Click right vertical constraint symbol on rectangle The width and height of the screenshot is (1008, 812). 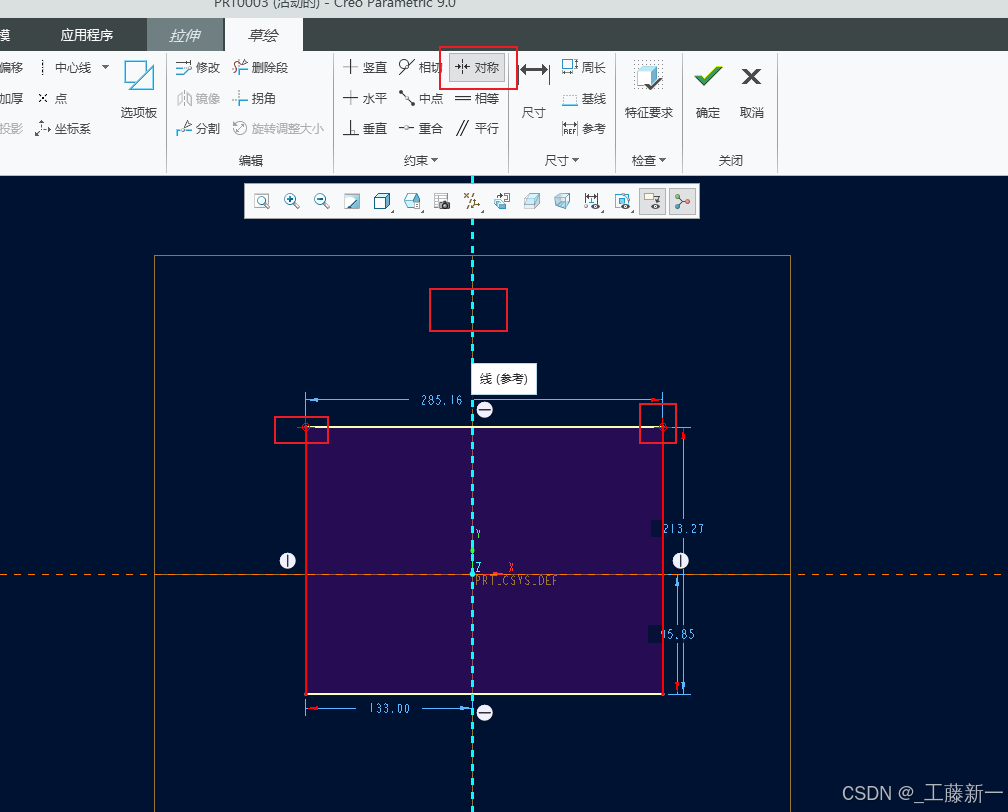[681, 561]
